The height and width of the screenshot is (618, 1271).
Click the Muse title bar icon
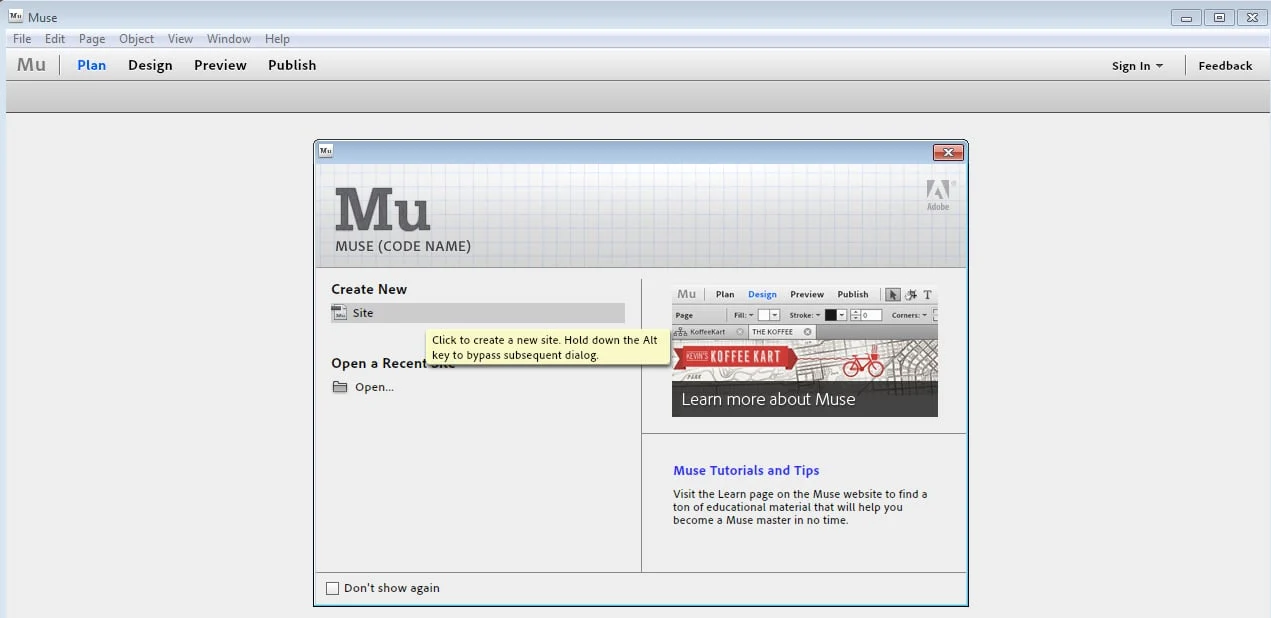point(16,16)
